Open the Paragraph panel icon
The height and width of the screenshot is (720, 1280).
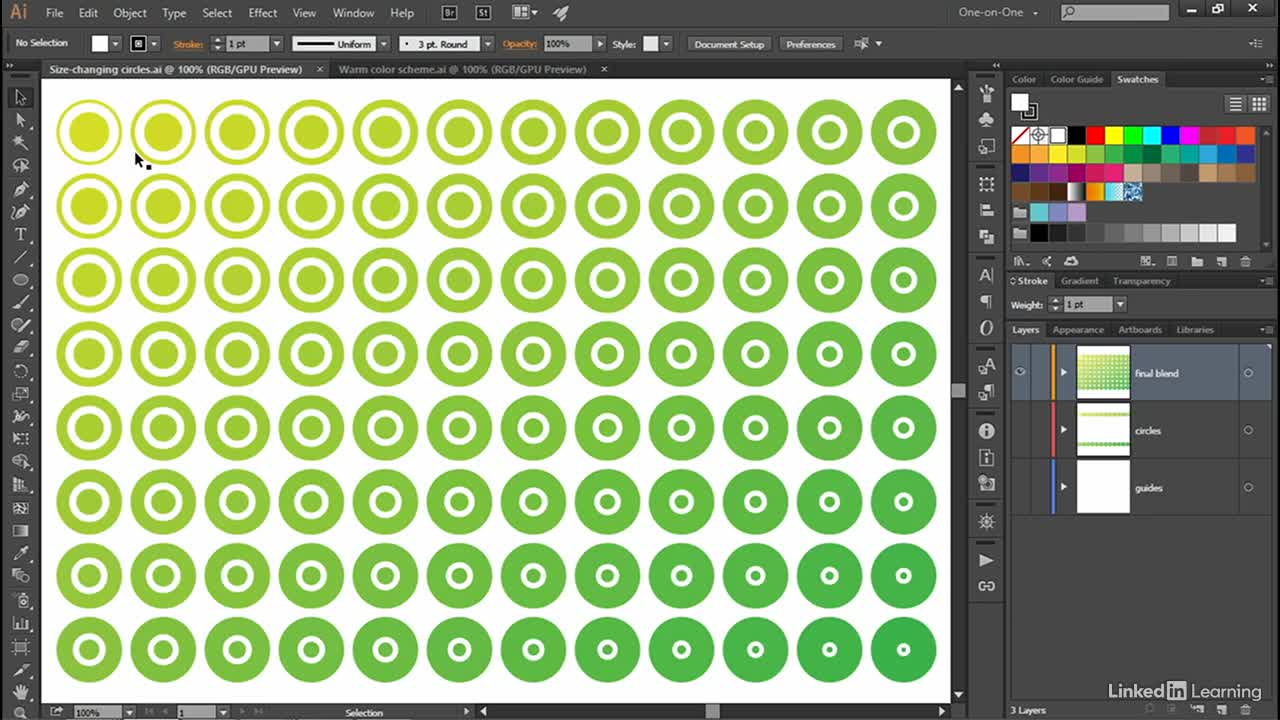coord(987,301)
